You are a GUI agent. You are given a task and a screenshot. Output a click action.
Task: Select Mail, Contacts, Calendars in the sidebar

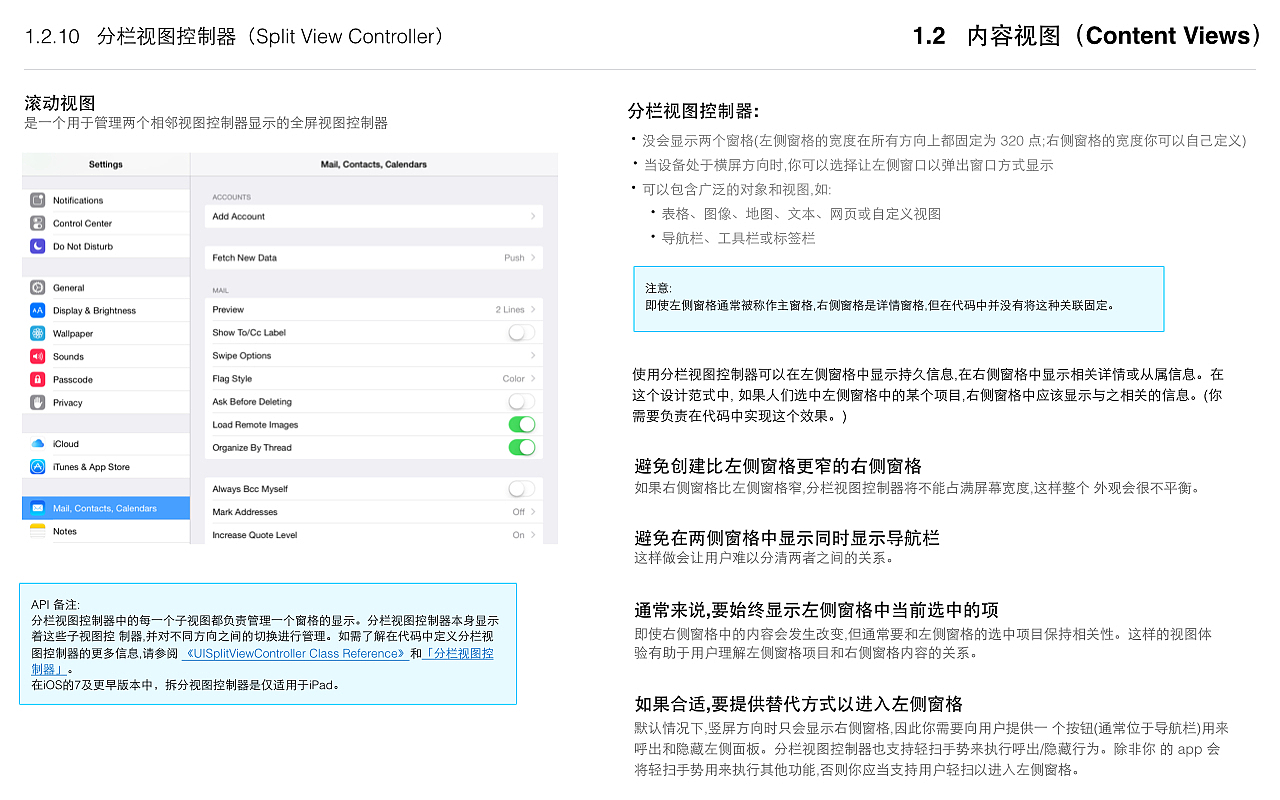105,507
